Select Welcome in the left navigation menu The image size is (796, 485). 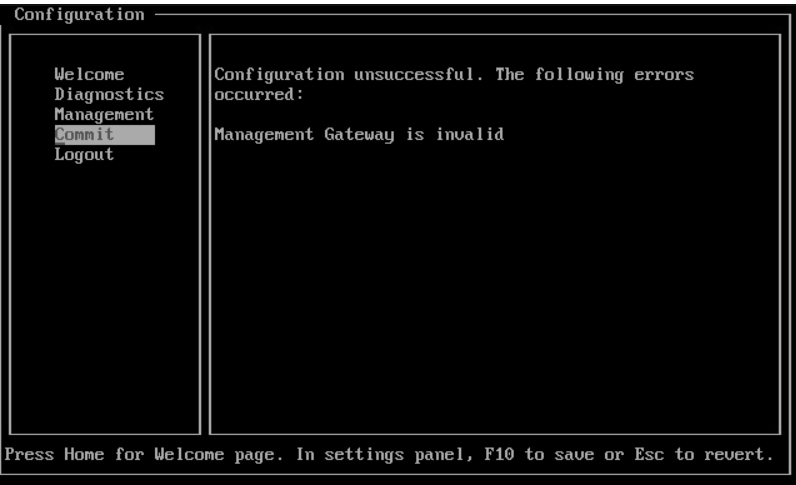click(89, 74)
